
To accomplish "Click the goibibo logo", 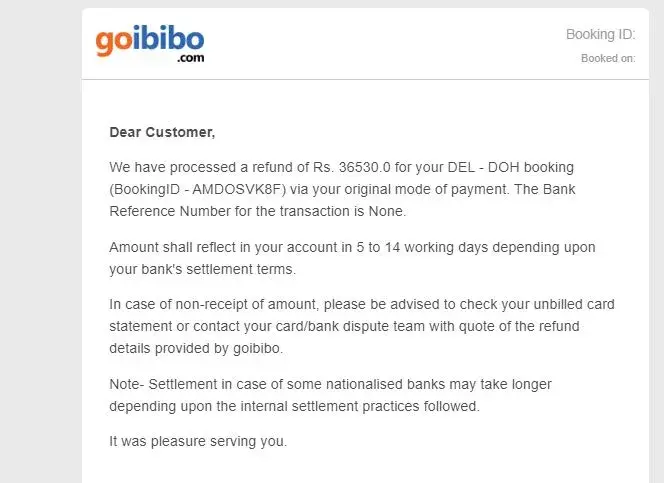I will pyautogui.click(x=150, y=42).
